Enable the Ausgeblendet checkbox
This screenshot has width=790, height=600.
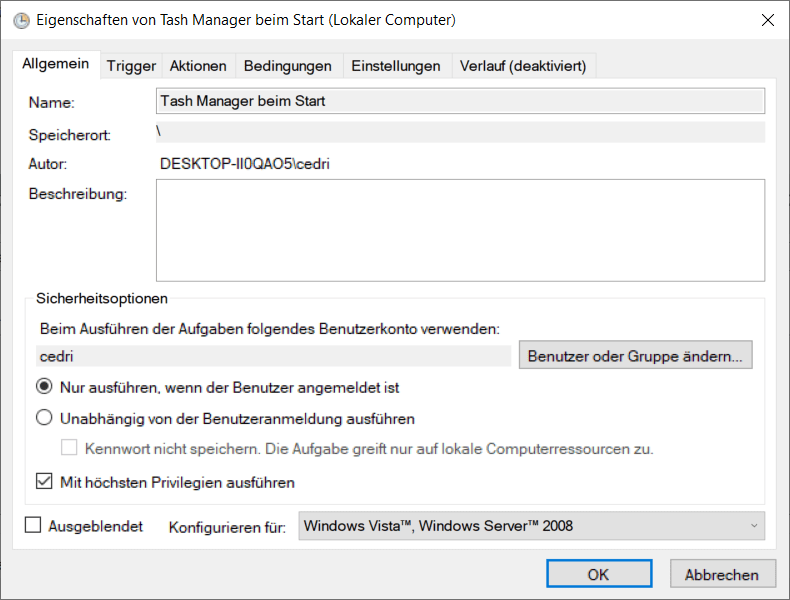33,525
